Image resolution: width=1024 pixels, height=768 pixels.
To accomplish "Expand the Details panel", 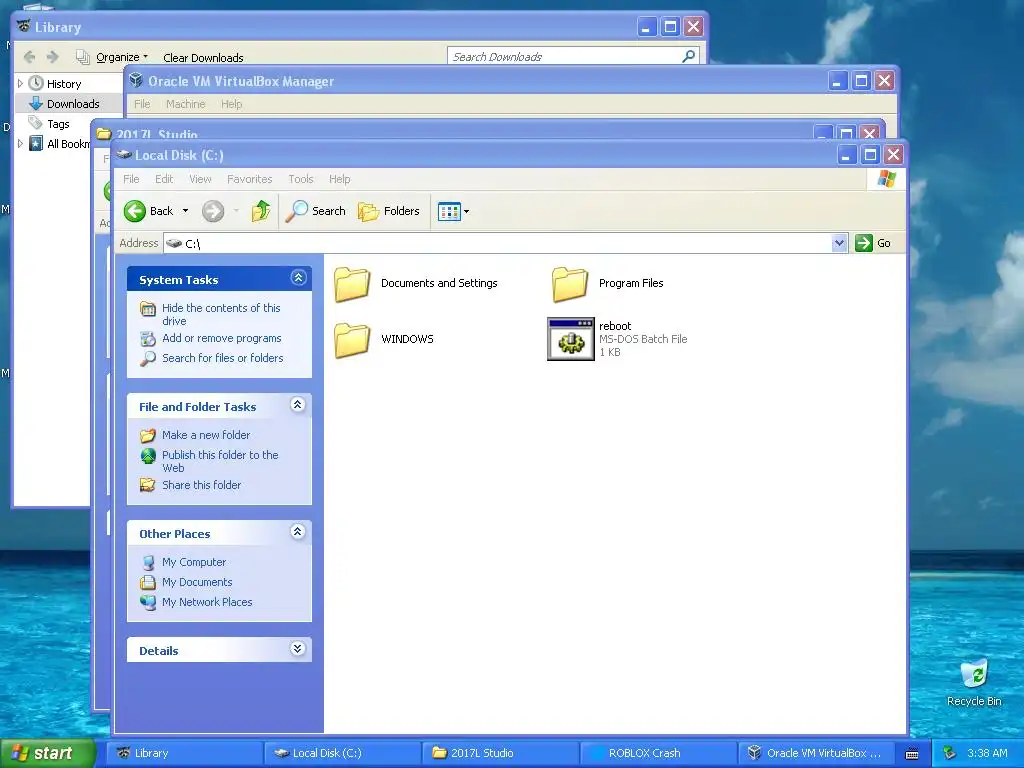I will 298,648.
